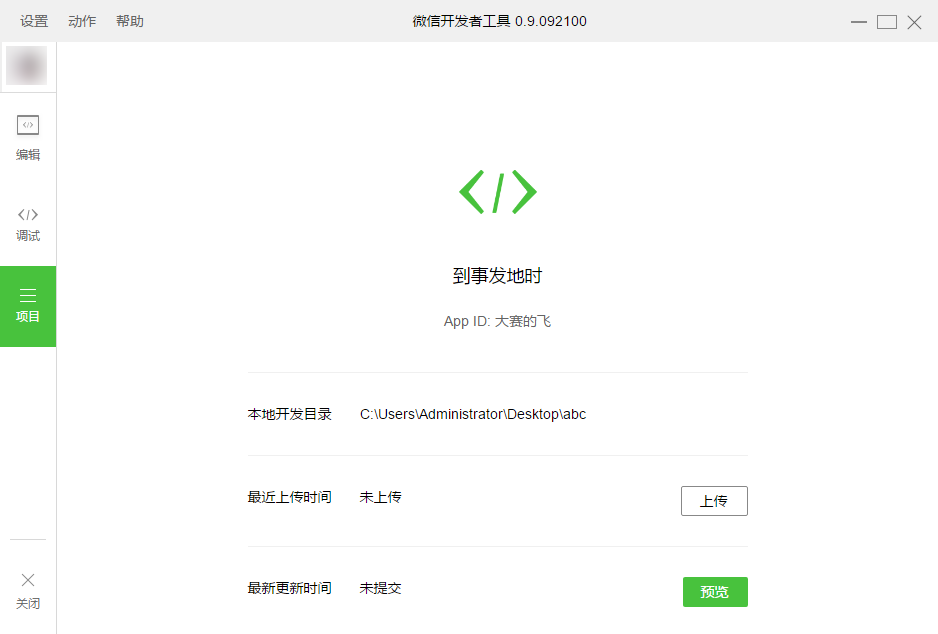Open the 帮助 menu

(x=130, y=21)
